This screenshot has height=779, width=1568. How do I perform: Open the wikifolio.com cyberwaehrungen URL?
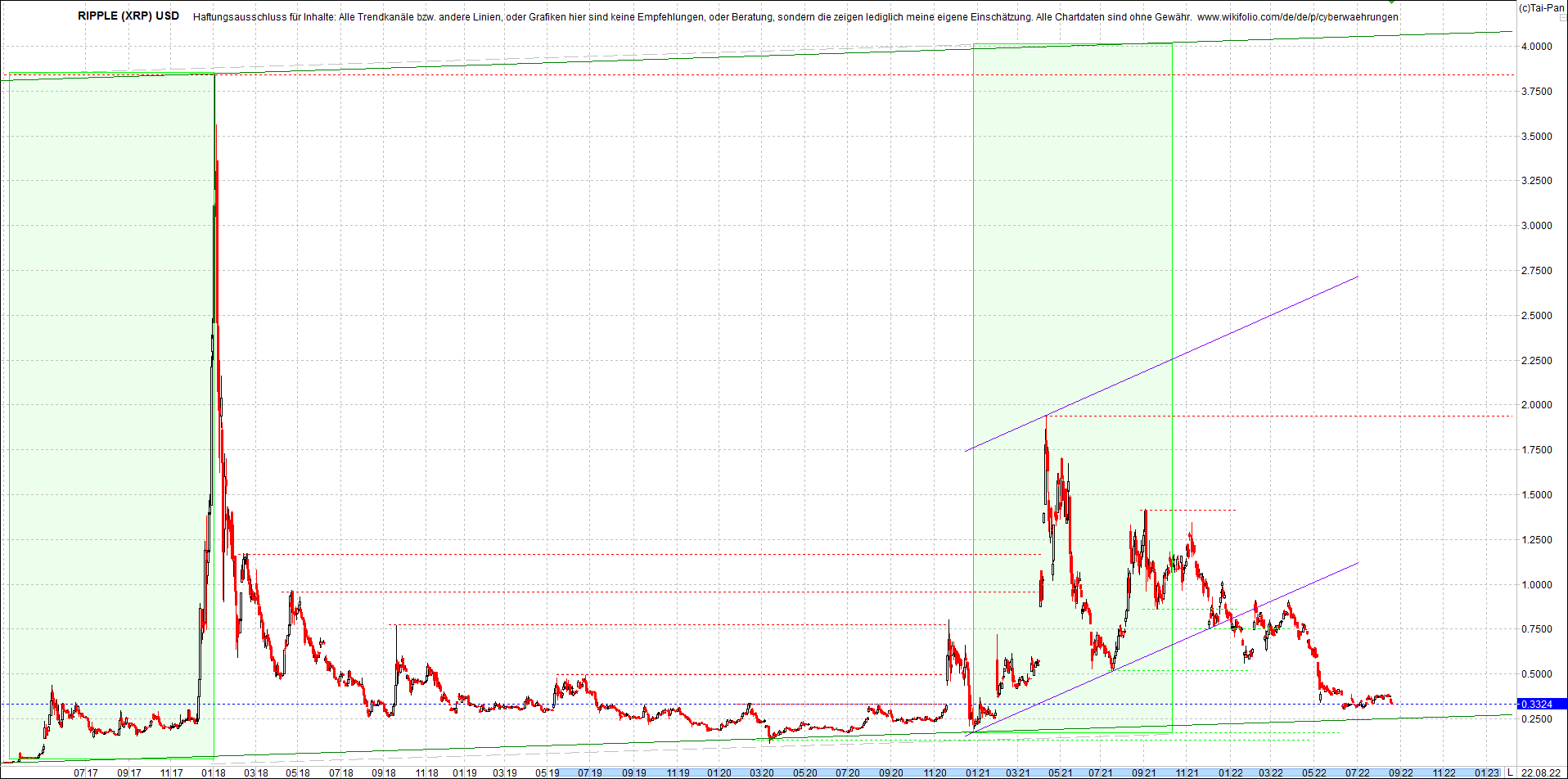pos(1297,17)
